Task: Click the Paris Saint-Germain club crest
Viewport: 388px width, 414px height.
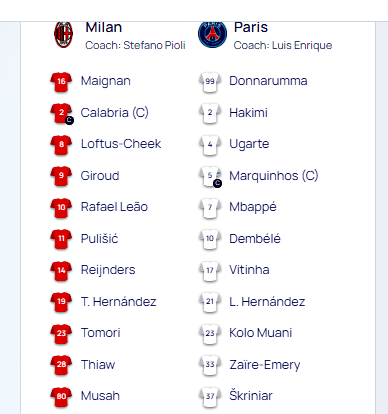Action: coord(212,35)
